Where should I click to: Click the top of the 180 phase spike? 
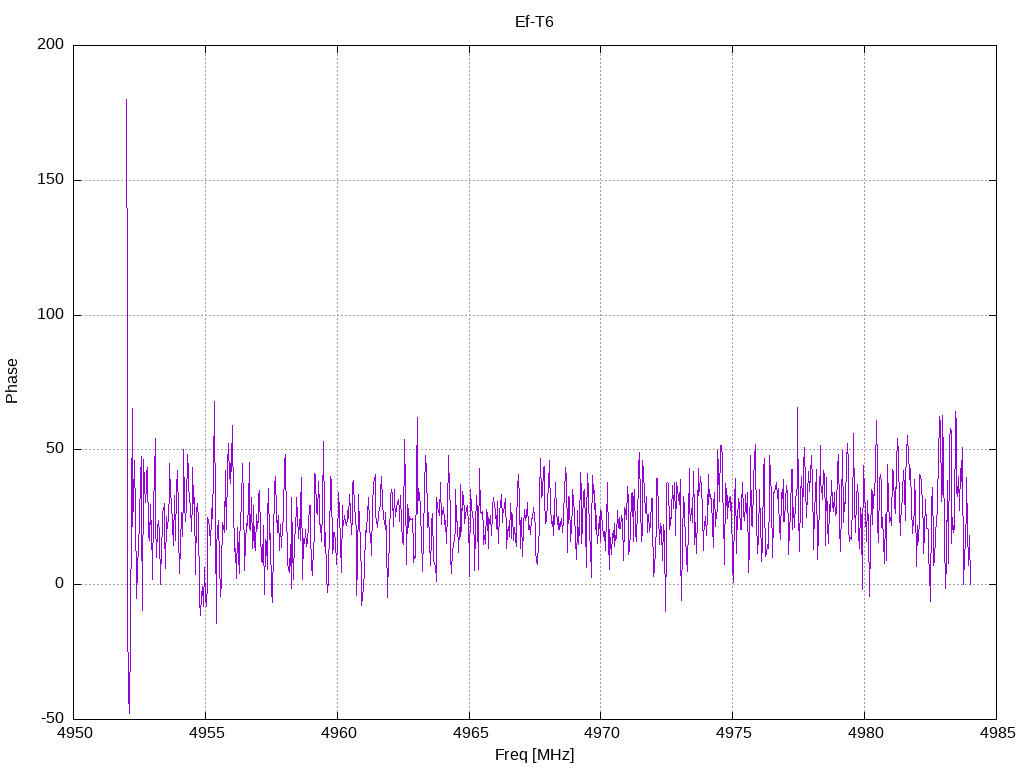pyautogui.click(x=126, y=100)
